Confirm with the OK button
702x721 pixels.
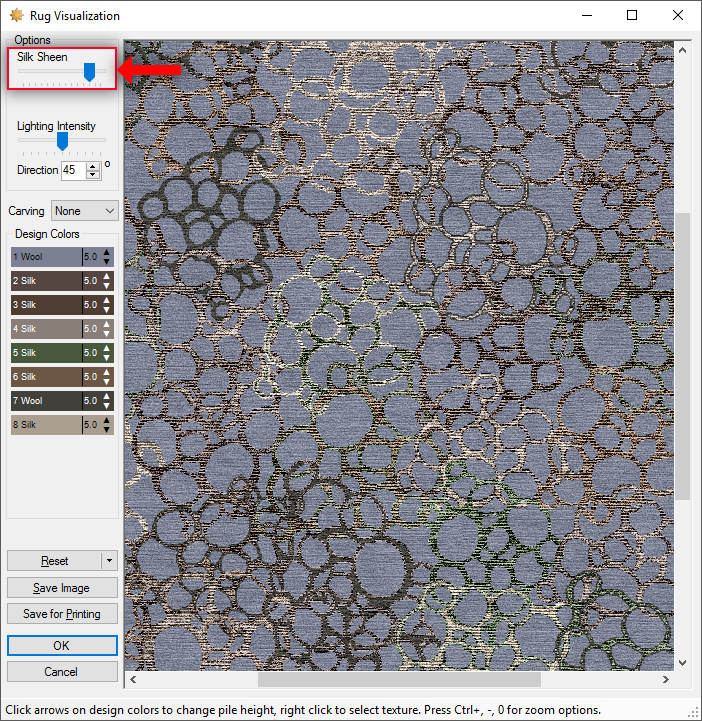[x=62, y=646]
